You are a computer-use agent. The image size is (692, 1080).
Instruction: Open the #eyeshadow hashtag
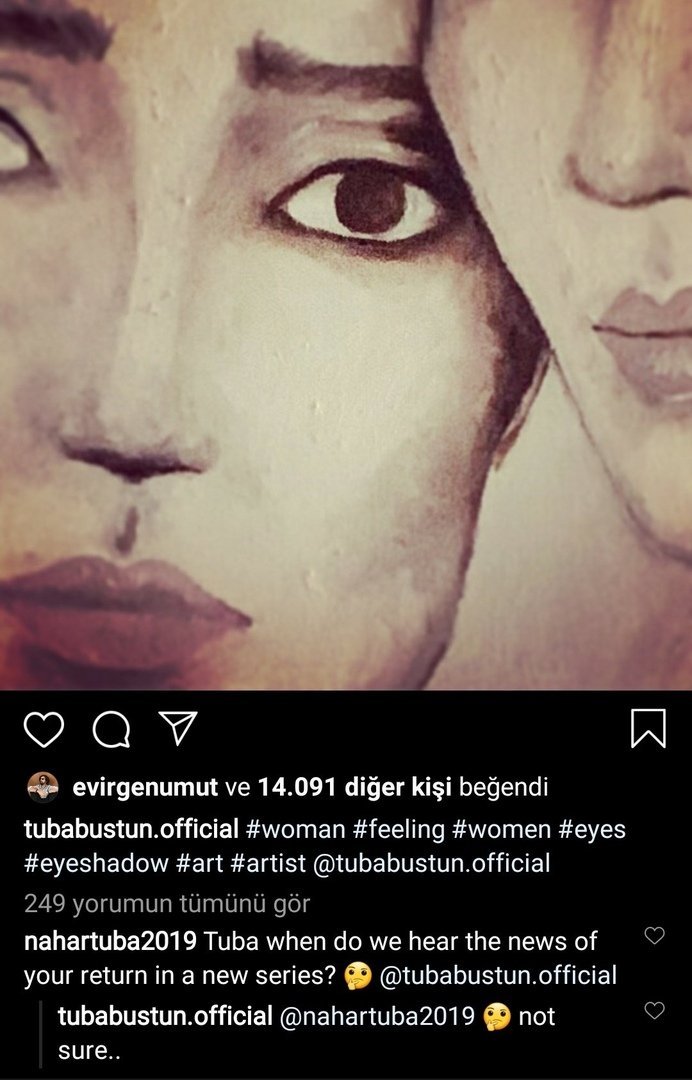pos(96,864)
